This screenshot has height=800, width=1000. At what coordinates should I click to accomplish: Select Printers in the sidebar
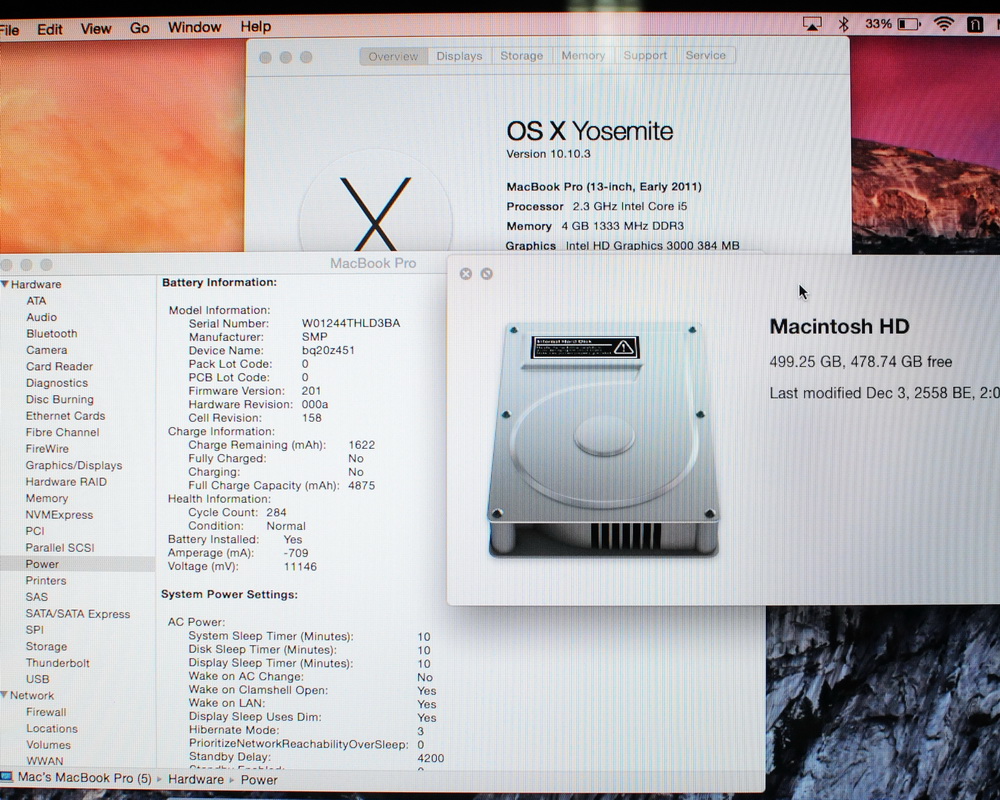pyautogui.click(x=46, y=581)
